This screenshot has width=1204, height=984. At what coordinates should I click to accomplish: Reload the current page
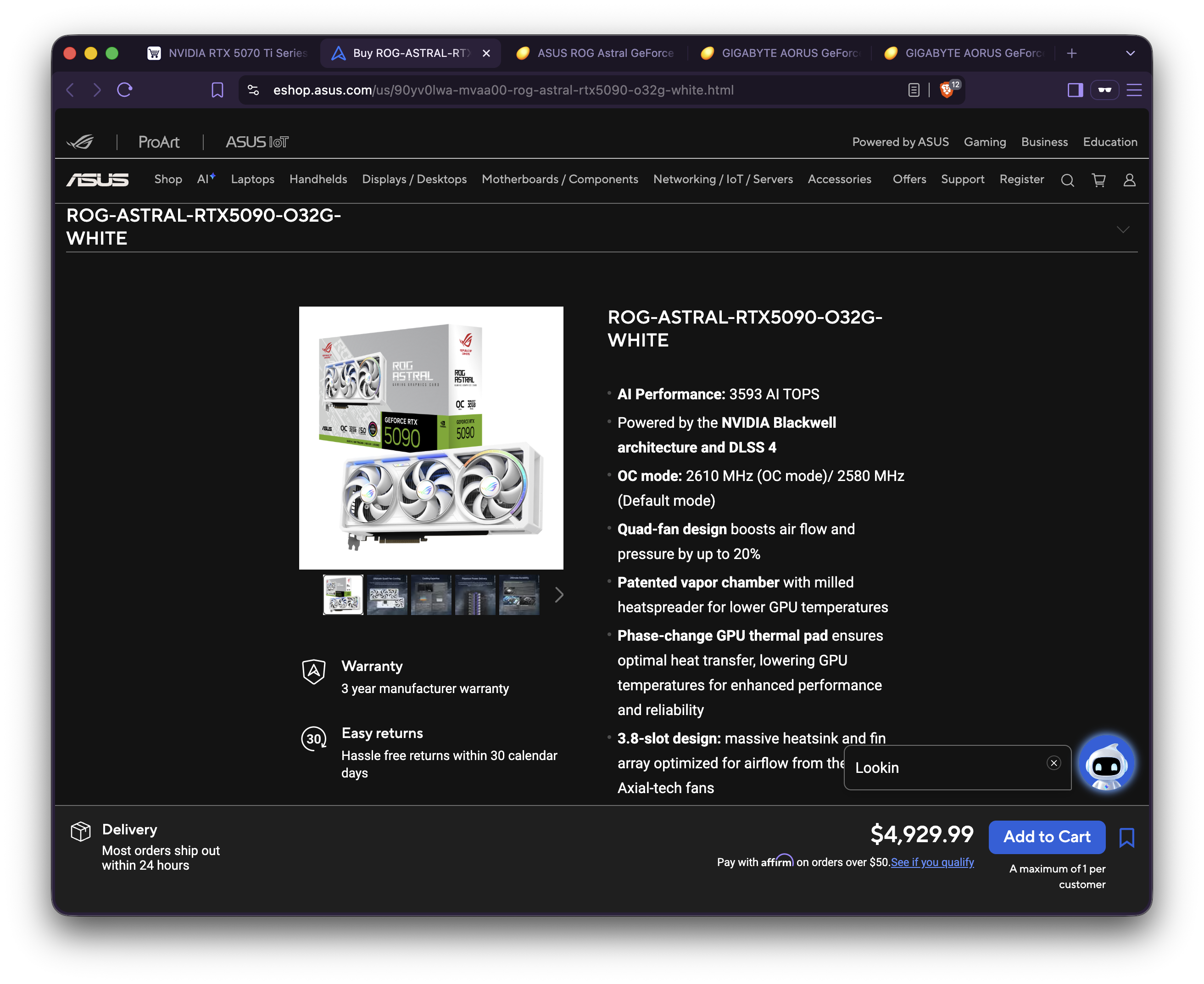pos(125,90)
